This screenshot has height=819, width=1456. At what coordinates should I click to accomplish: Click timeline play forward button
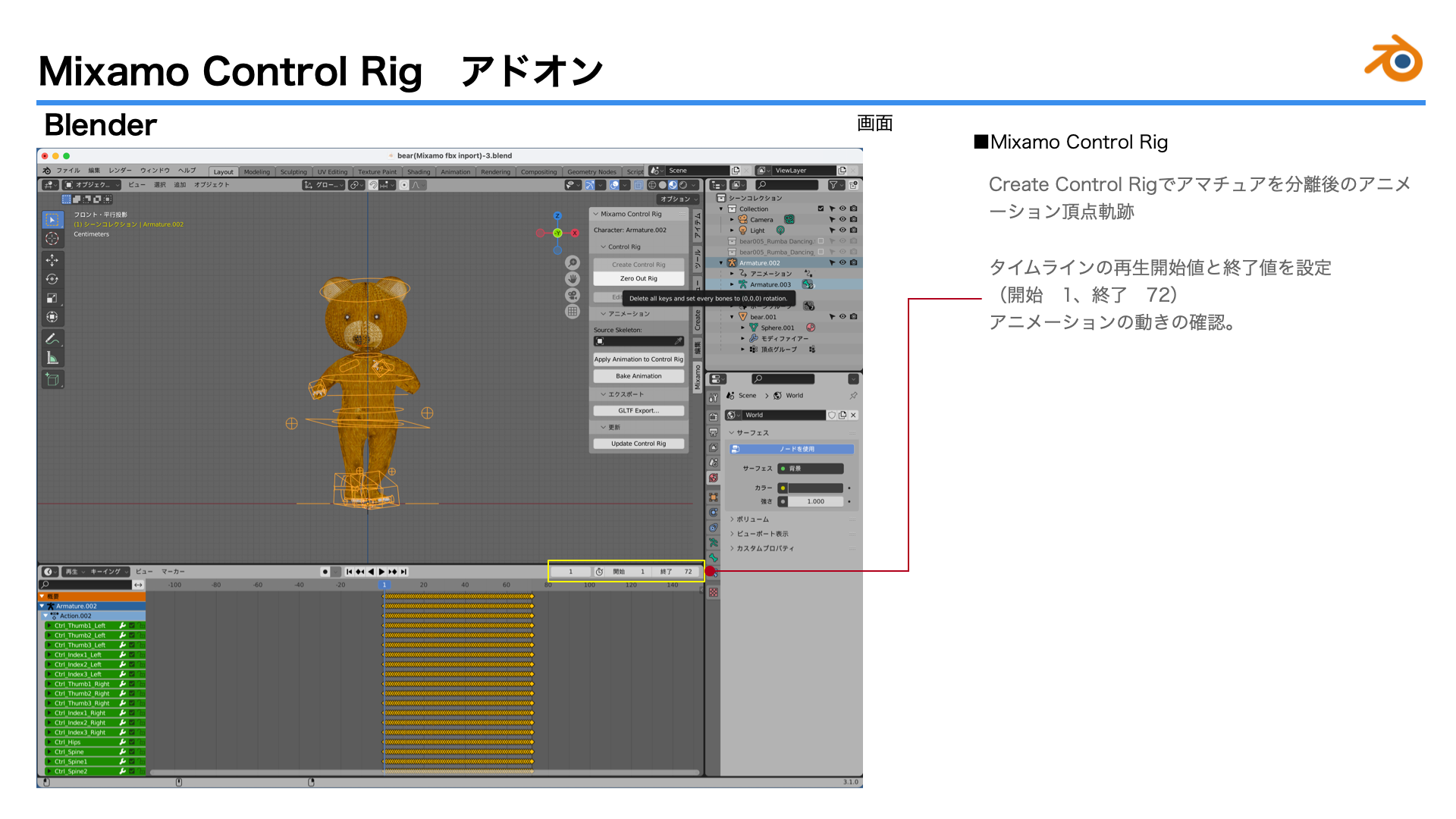pos(381,572)
